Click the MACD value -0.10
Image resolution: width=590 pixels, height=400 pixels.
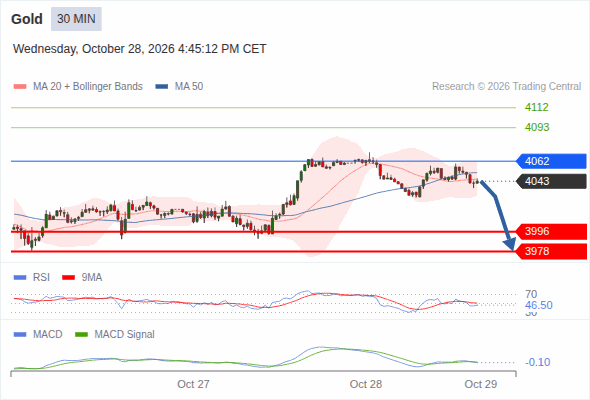coord(538,362)
